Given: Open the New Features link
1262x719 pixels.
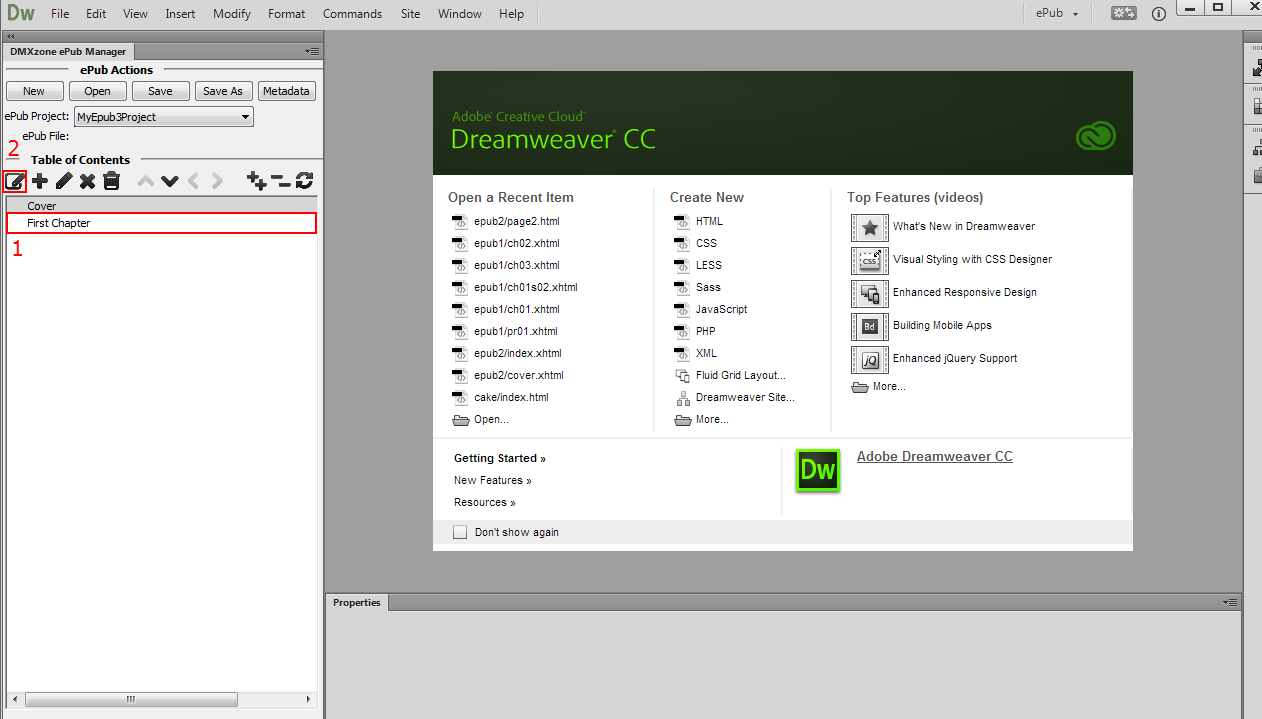Looking at the screenshot, I should tap(493, 480).
